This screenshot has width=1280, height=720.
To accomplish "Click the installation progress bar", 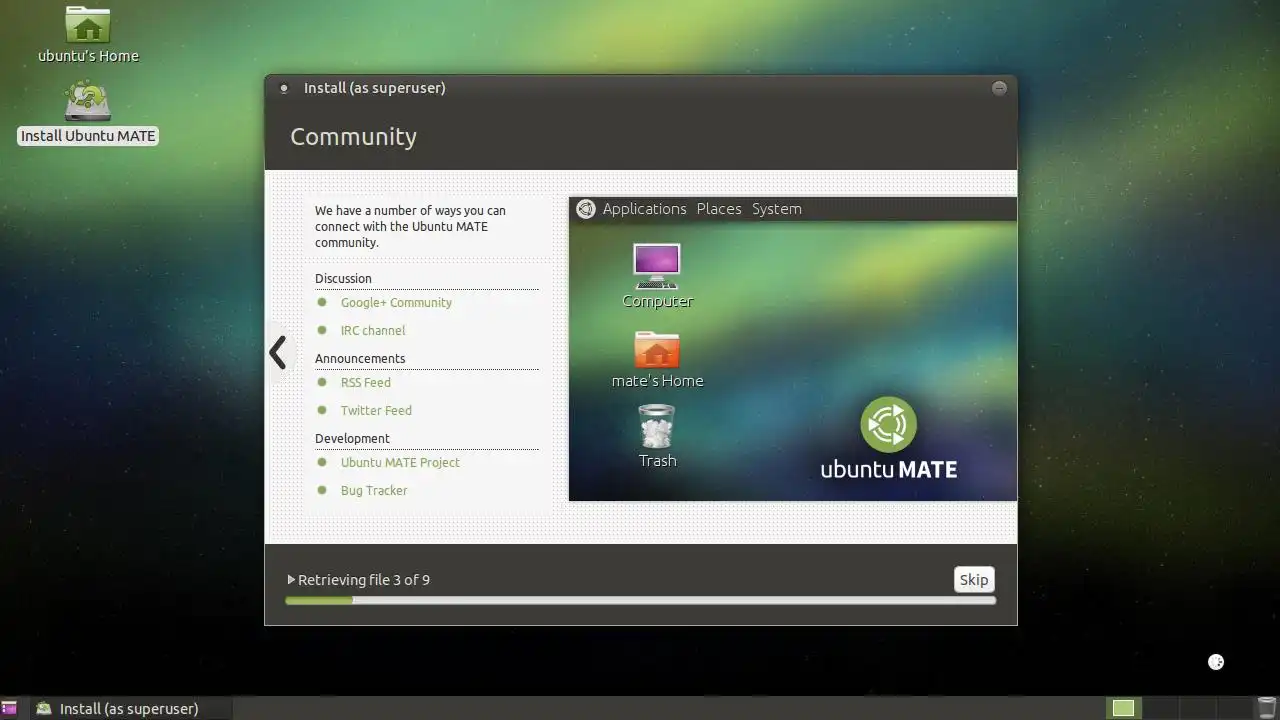I will point(640,601).
